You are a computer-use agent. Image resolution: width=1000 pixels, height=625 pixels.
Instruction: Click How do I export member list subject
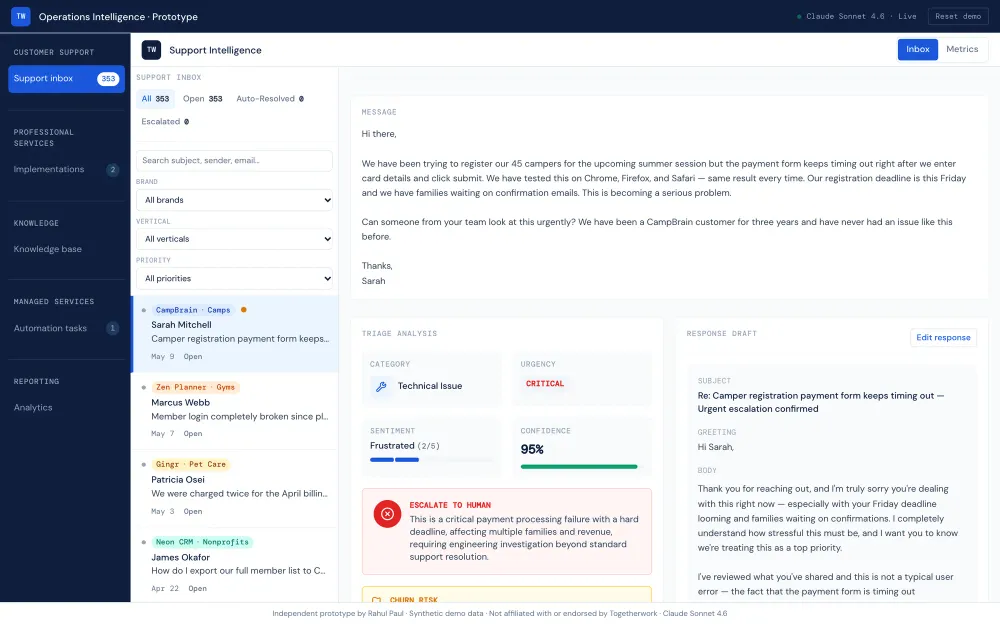pyautogui.click(x=238, y=571)
